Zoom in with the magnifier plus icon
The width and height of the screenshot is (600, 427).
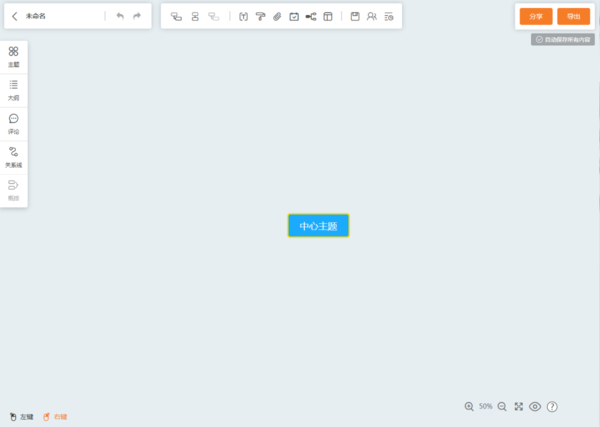[469, 406]
